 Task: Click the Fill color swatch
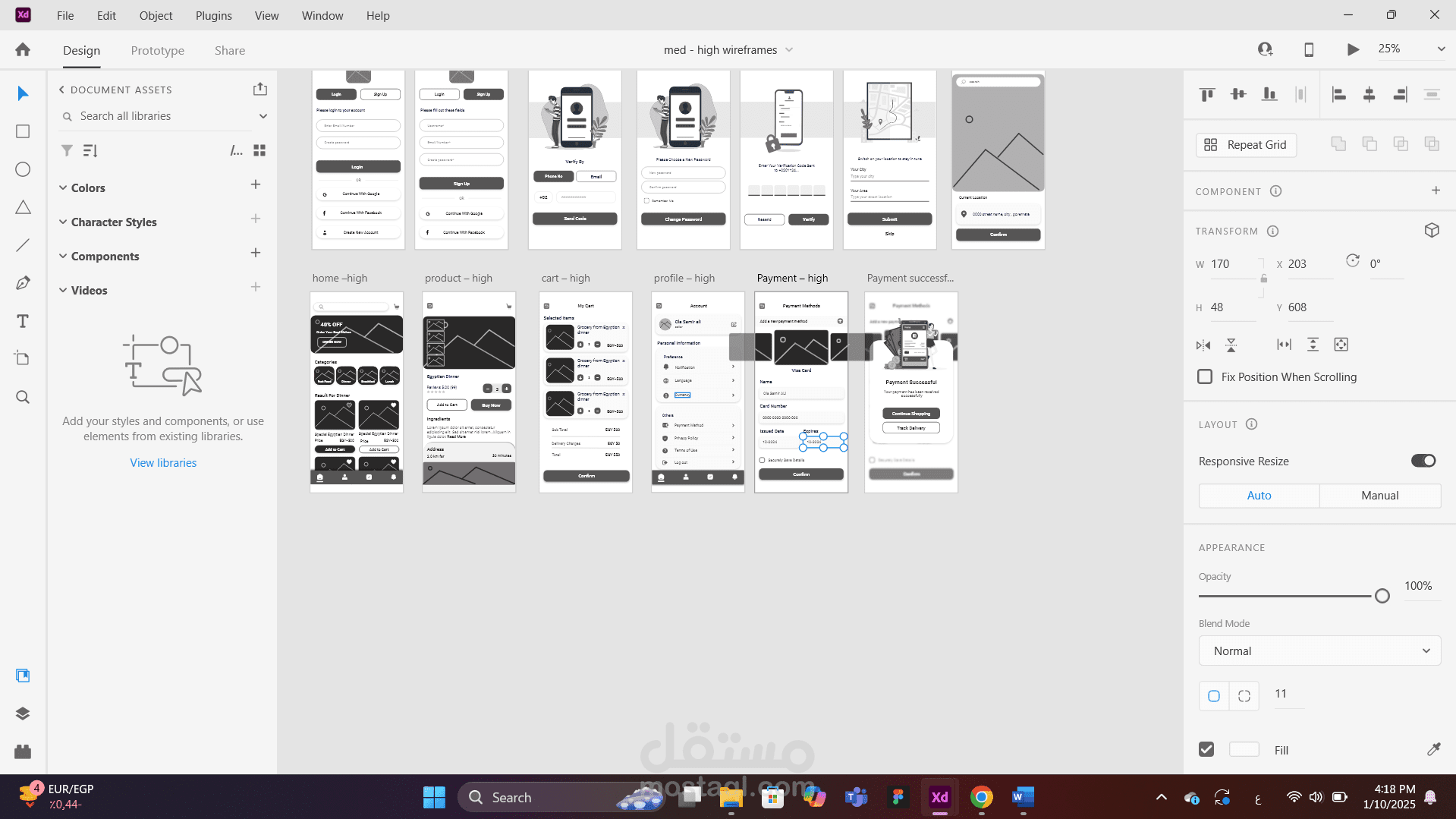pyautogui.click(x=1244, y=749)
